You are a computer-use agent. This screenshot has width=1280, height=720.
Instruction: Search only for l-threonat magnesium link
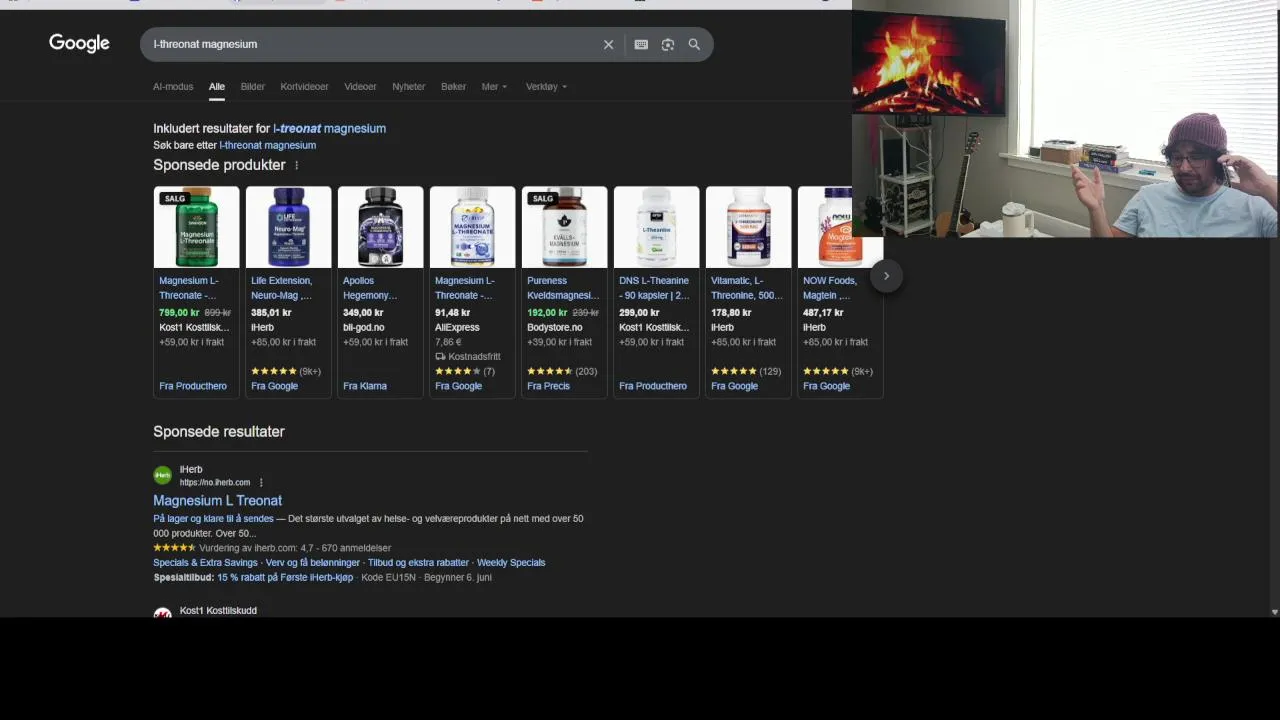pyautogui.click(x=267, y=145)
